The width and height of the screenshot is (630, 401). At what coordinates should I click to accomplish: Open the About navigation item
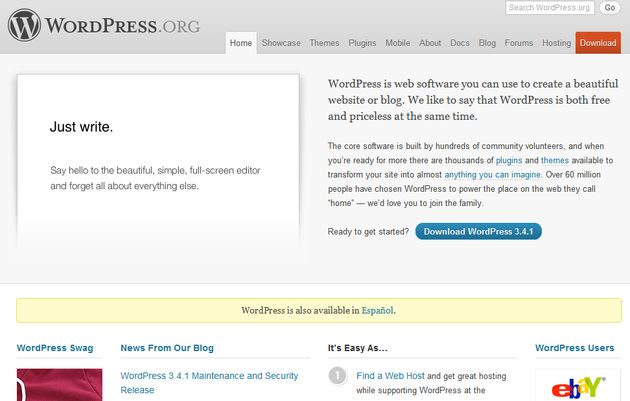(x=430, y=43)
